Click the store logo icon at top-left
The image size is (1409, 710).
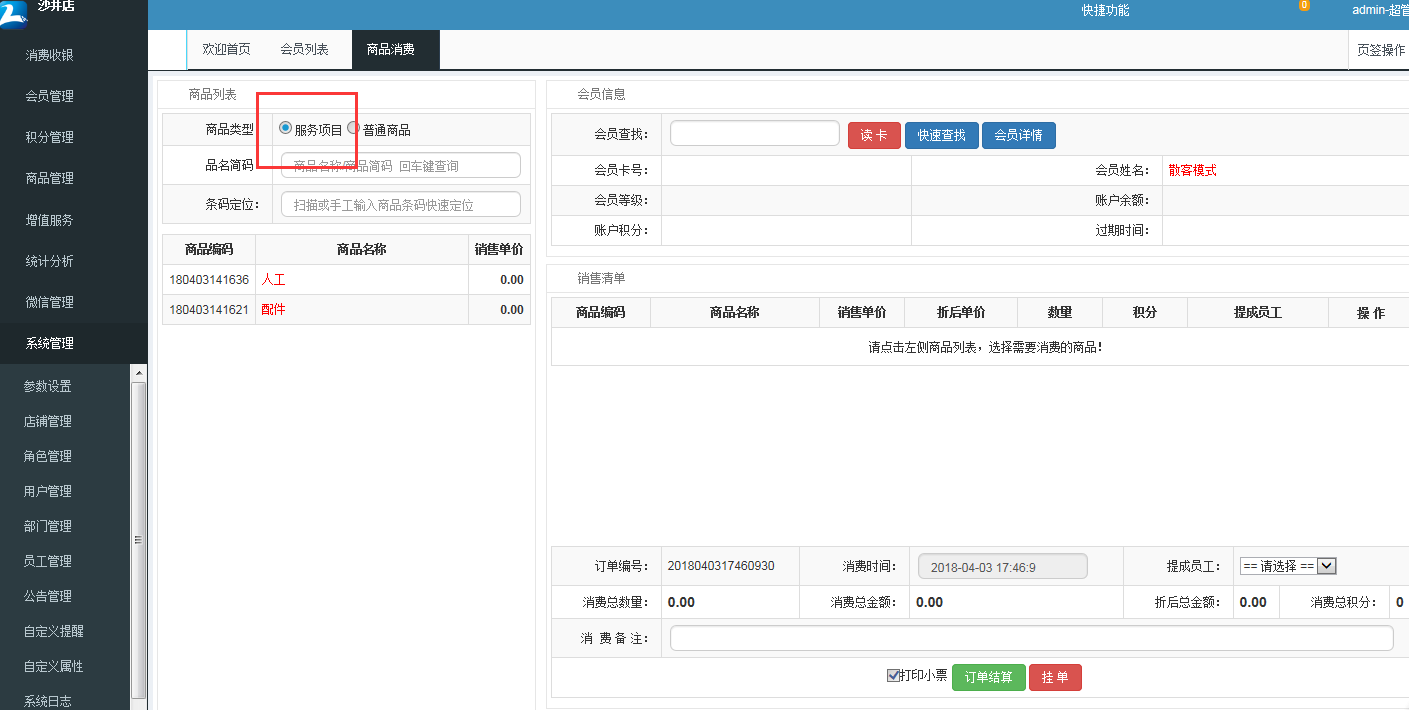point(14,12)
